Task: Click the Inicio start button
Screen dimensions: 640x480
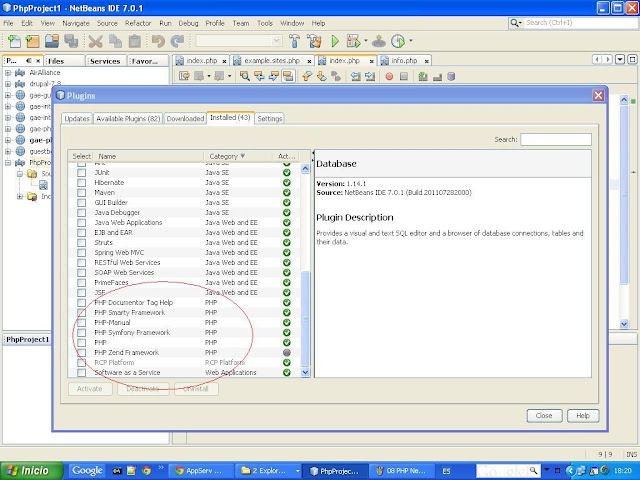Action: click(32, 471)
